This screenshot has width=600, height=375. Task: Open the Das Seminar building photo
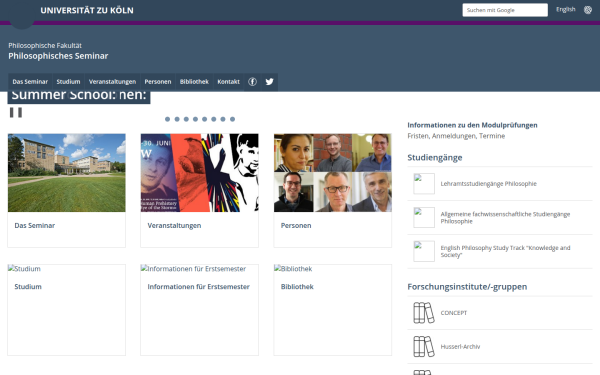[x=67, y=173]
